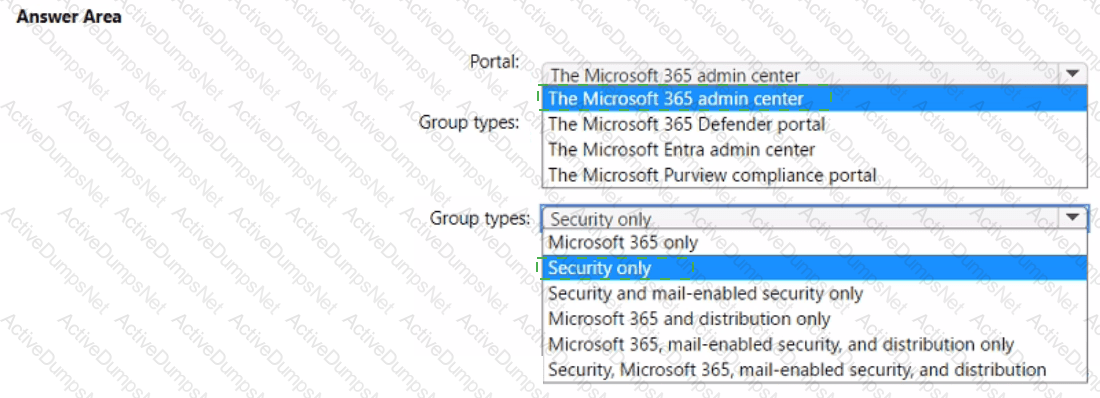
Task: Click the Group types: label beside Defender portal
Action: point(469,121)
